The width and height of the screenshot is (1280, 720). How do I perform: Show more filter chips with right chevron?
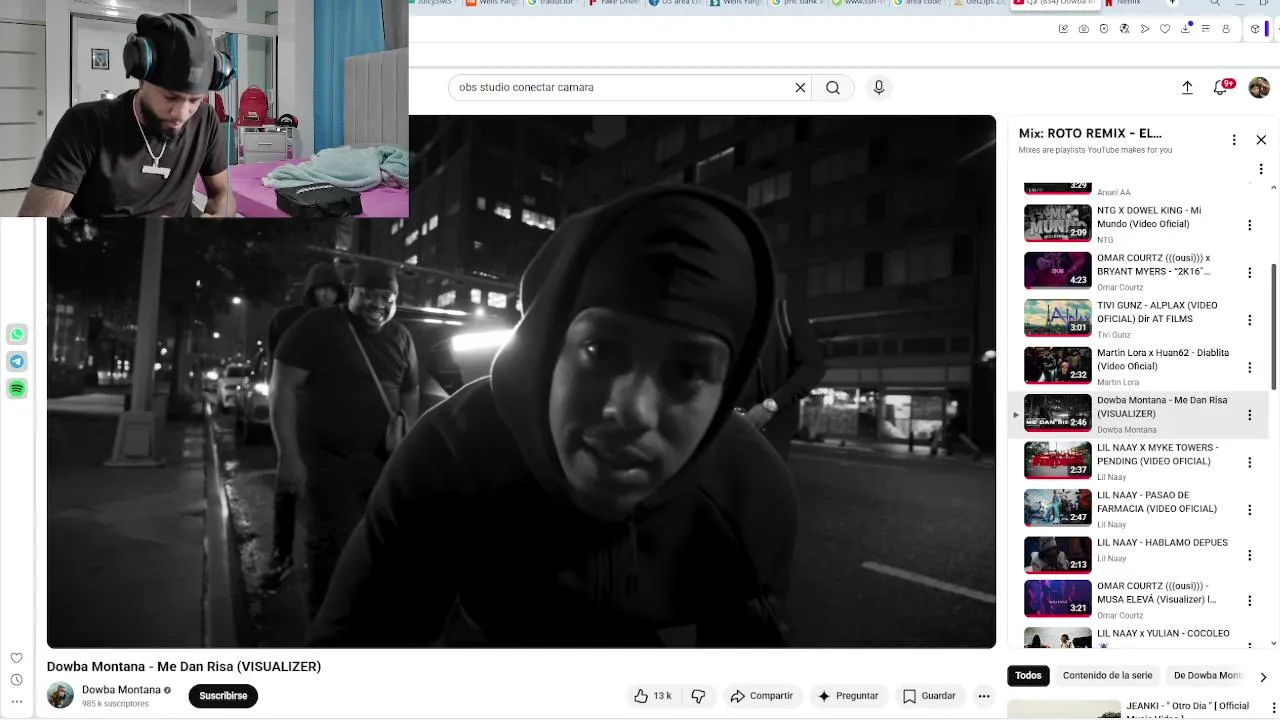[x=1263, y=677]
